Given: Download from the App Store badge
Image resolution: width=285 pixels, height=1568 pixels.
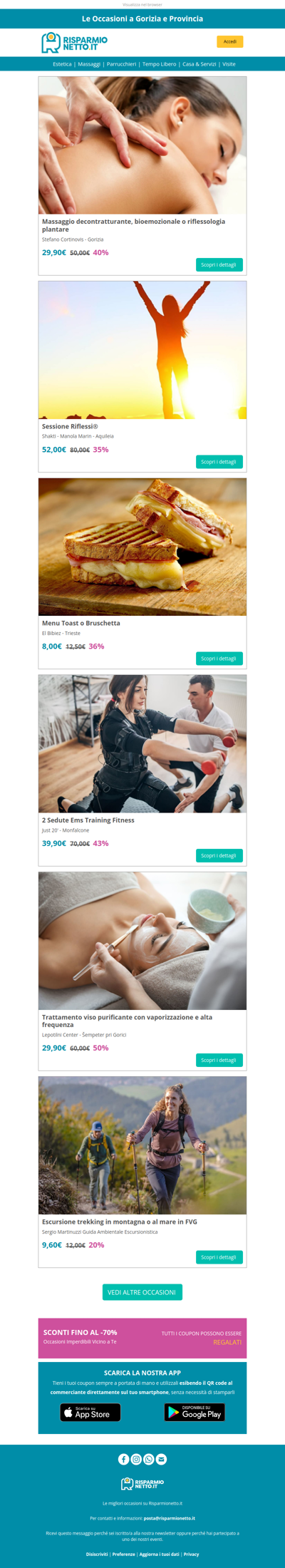Looking at the screenshot, I should coord(90,1412).
